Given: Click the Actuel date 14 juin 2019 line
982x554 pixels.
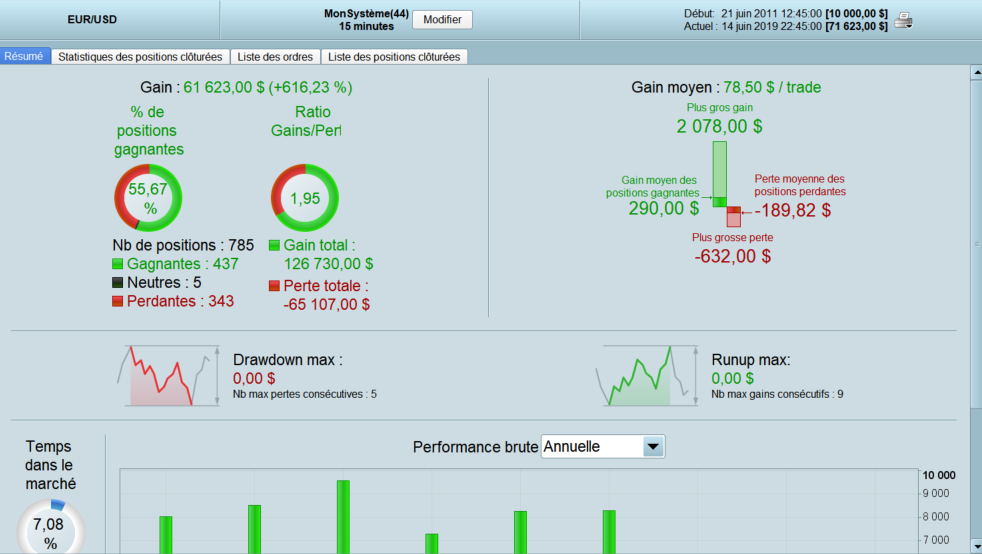Looking at the screenshot, I should point(786,26).
